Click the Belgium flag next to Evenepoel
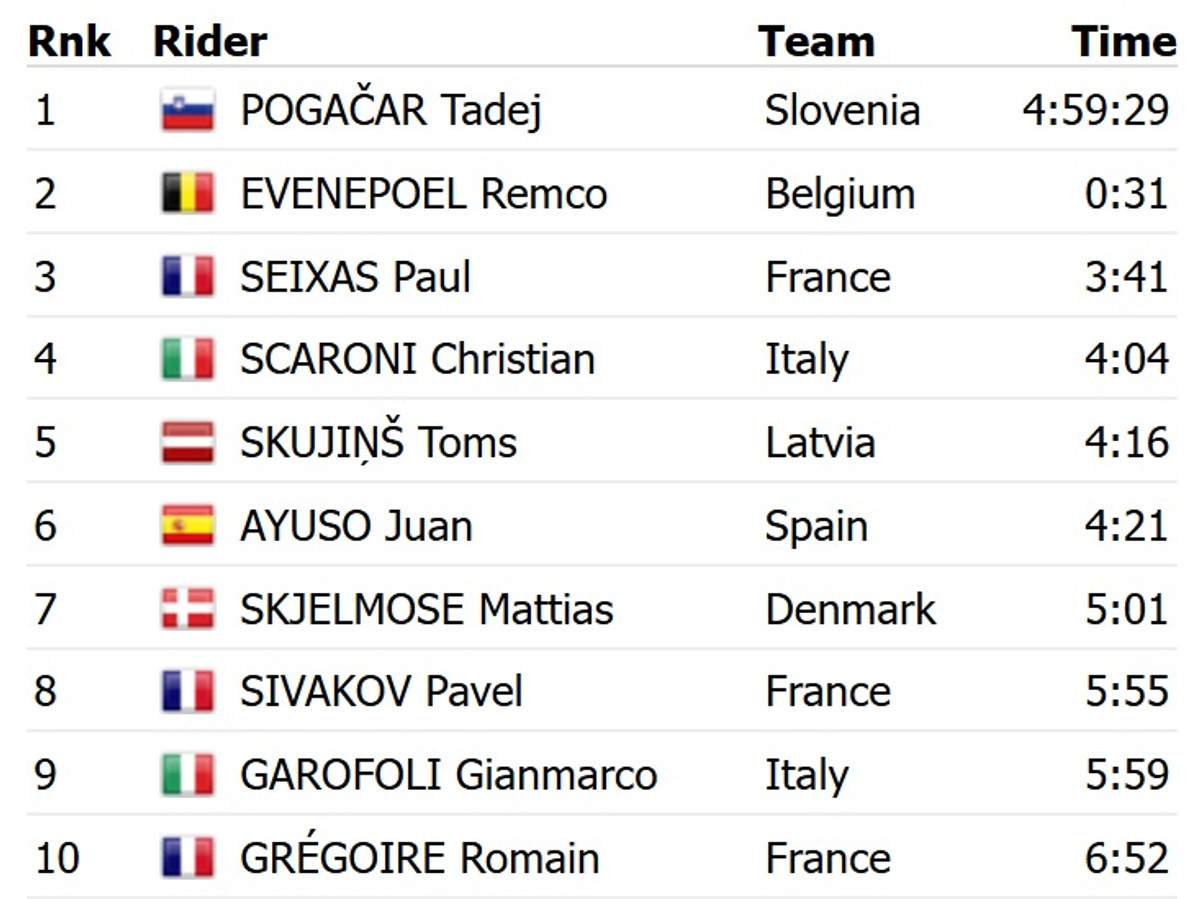 [x=188, y=193]
